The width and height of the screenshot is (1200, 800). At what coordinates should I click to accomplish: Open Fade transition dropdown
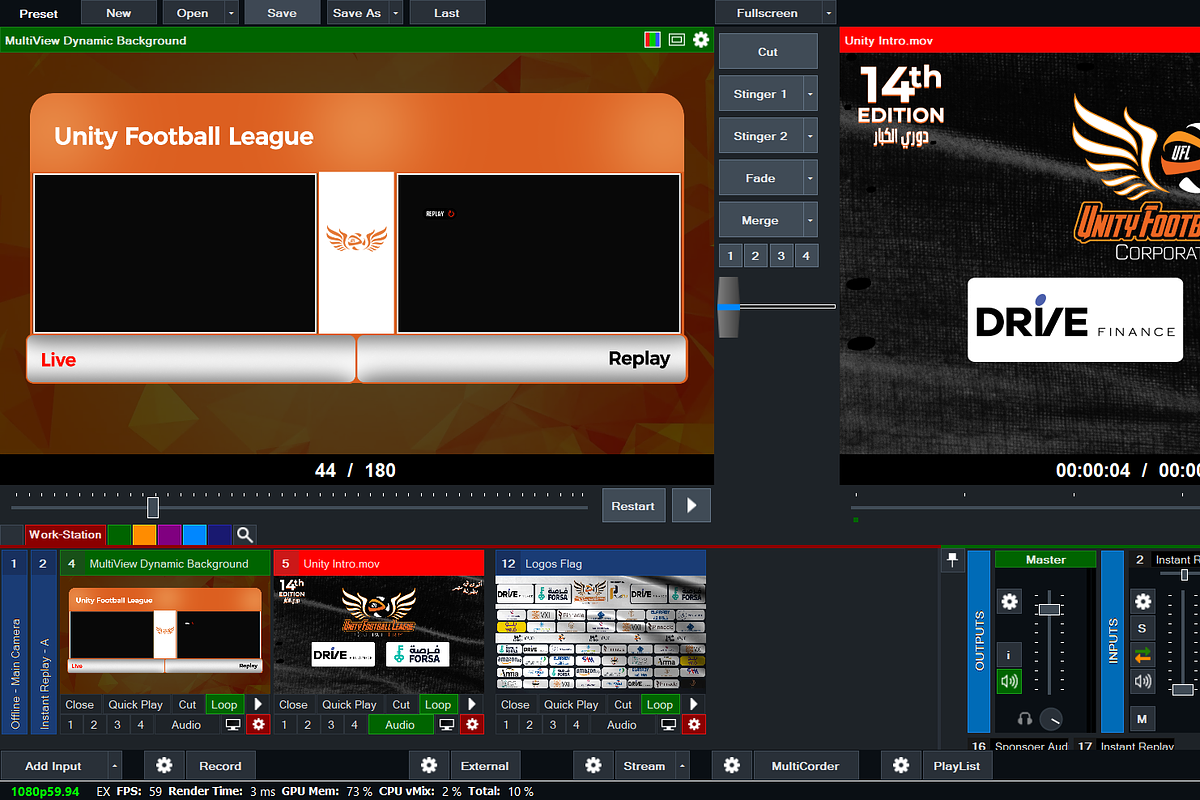(x=810, y=178)
